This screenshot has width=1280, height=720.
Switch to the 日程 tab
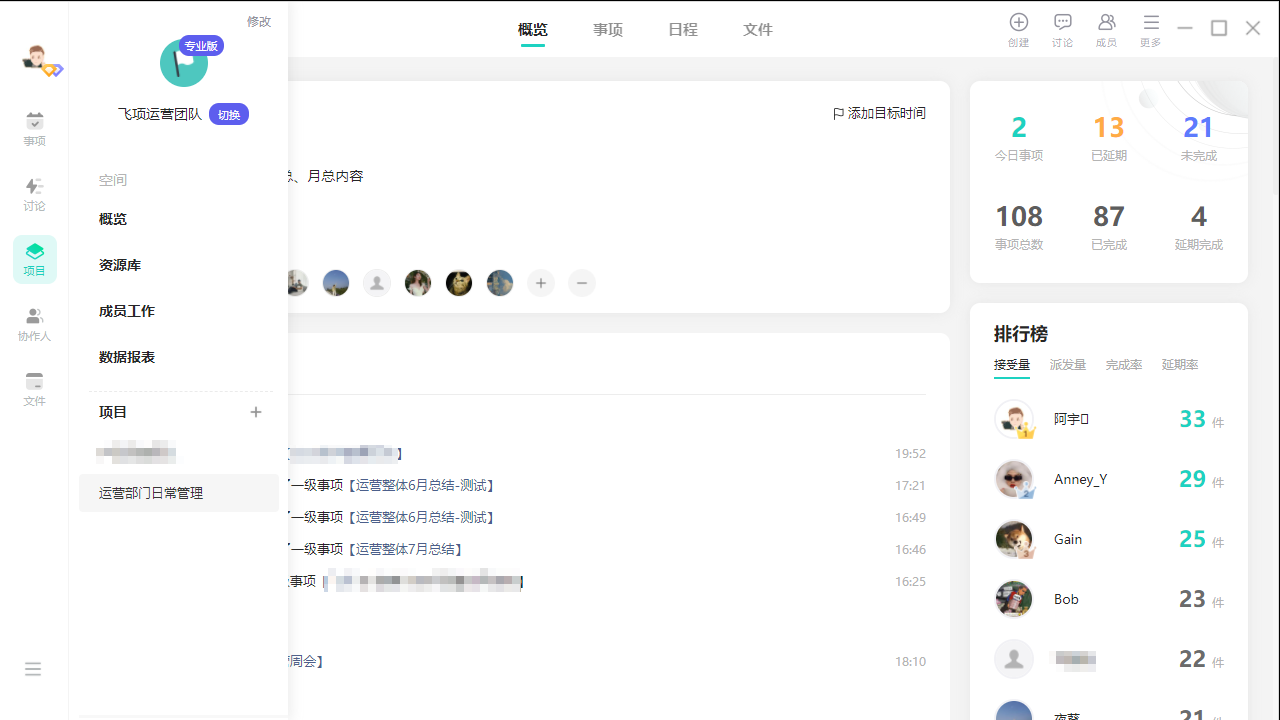683,30
